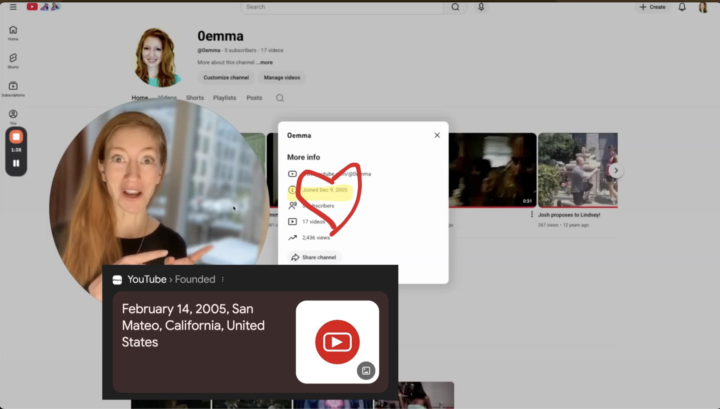Click inside the Search input field

pos(340,7)
